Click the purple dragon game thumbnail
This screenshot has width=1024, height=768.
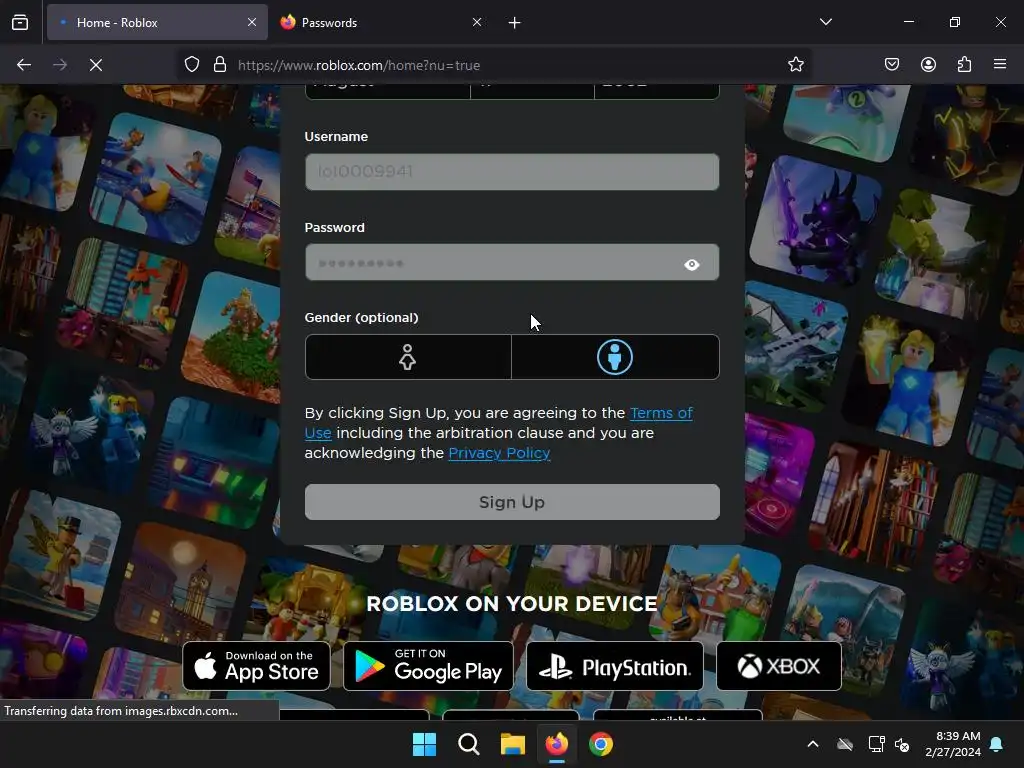point(814,221)
